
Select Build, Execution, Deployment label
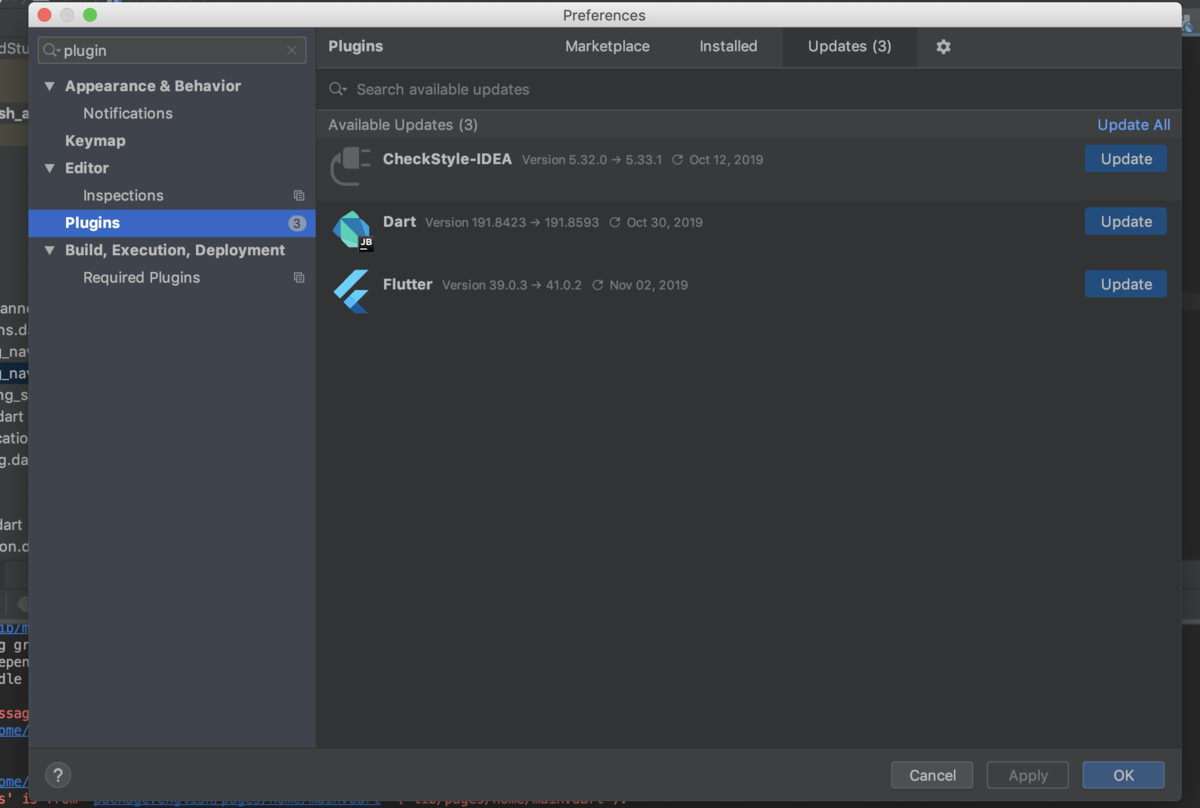(175, 250)
